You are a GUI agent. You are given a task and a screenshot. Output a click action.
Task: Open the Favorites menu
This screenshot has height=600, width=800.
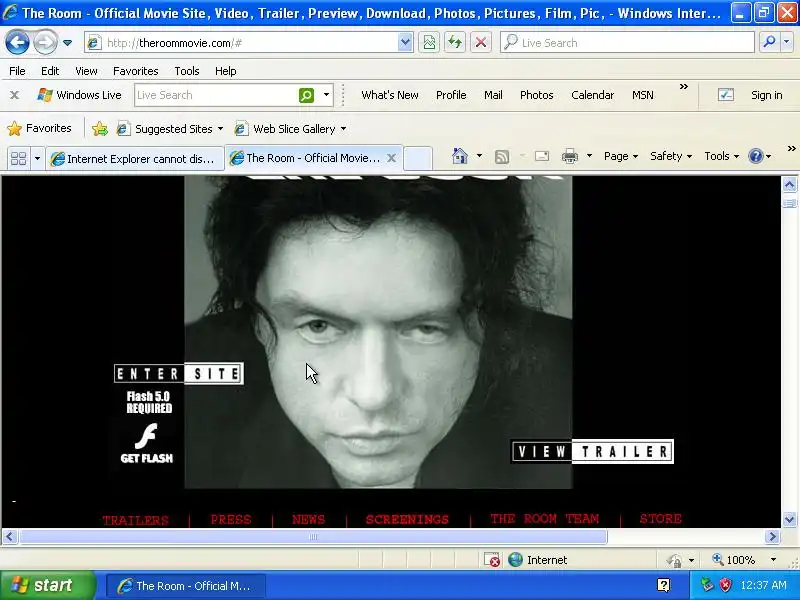(136, 71)
